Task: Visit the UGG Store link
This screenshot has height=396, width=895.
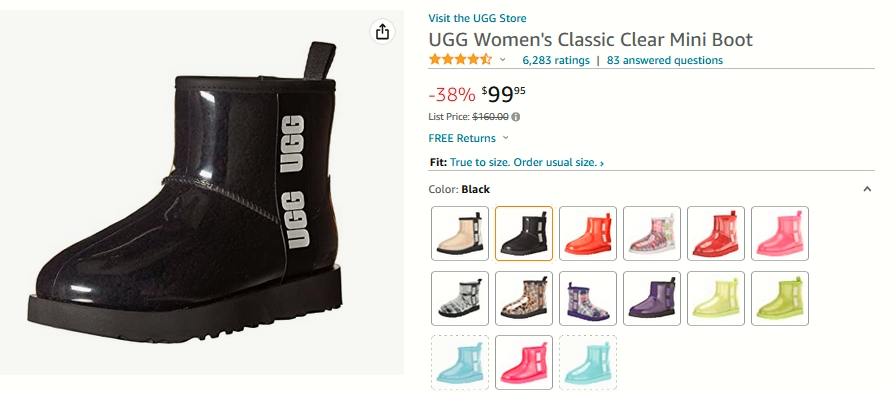Action: tap(477, 18)
